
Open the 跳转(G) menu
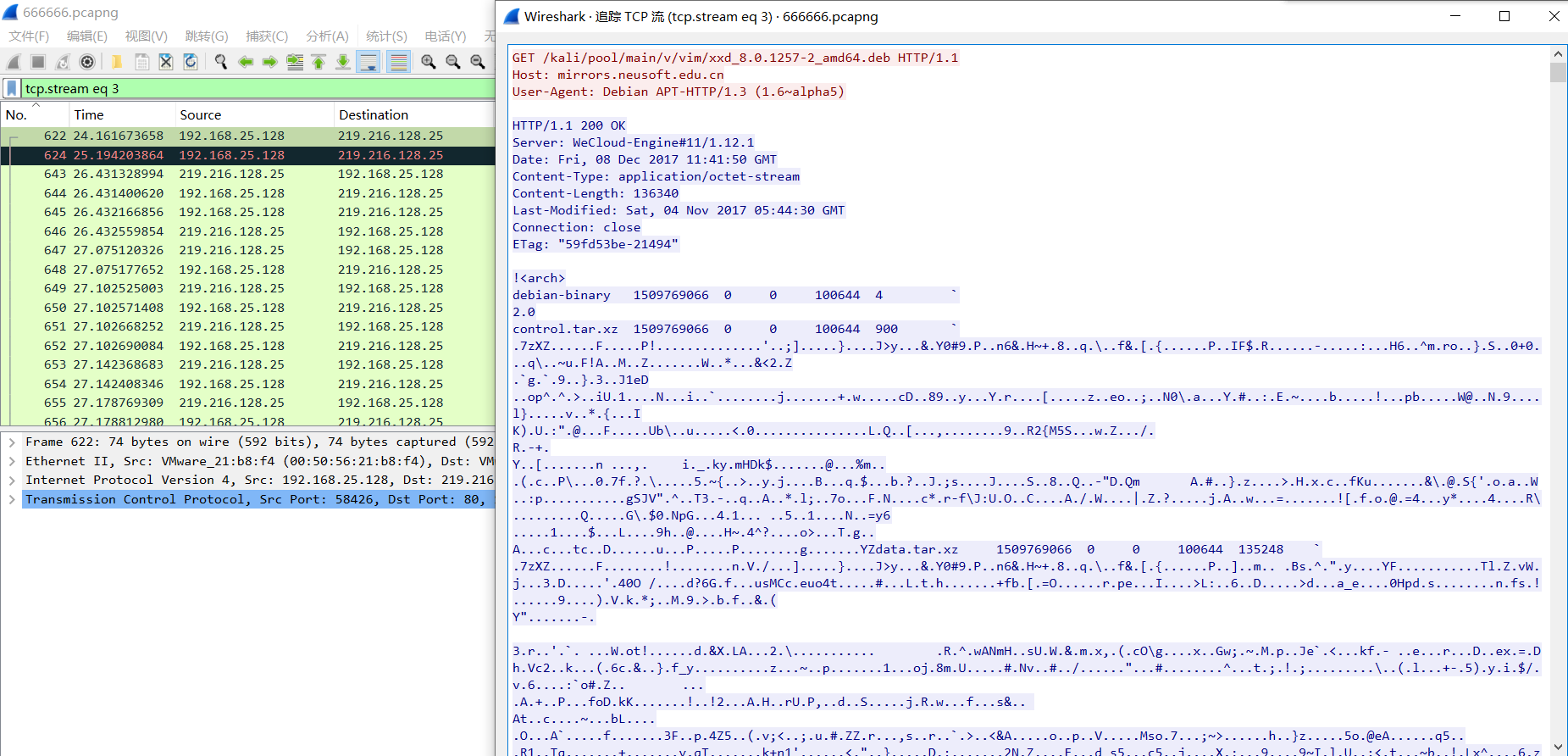pos(207,36)
